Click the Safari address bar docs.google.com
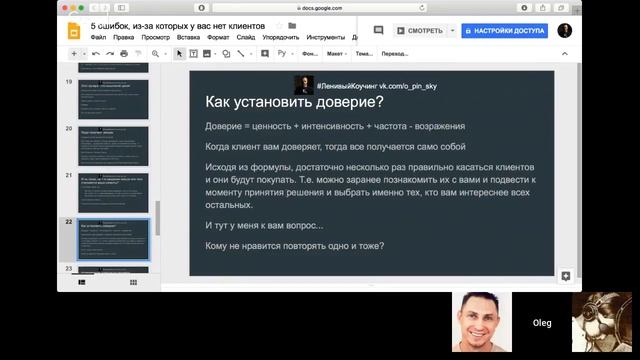Image resolution: width=640 pixels, height=360 pixels. coord(319,8)
